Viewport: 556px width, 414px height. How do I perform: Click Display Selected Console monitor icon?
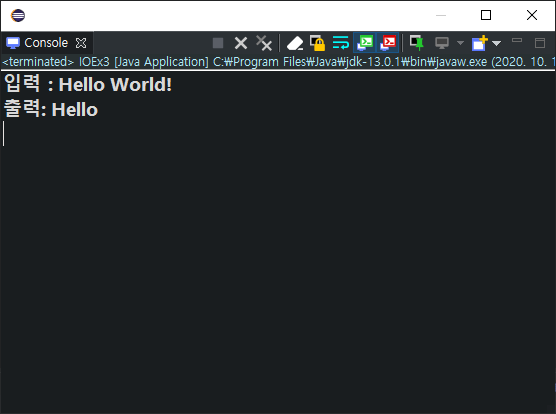pos(442,43)
